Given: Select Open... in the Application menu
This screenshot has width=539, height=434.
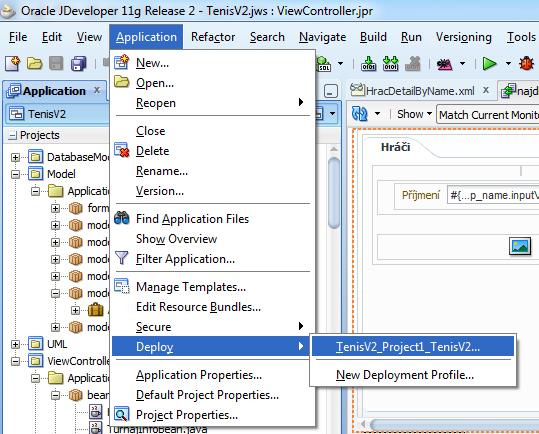Looking at the screenshot, I should [212, 83].
